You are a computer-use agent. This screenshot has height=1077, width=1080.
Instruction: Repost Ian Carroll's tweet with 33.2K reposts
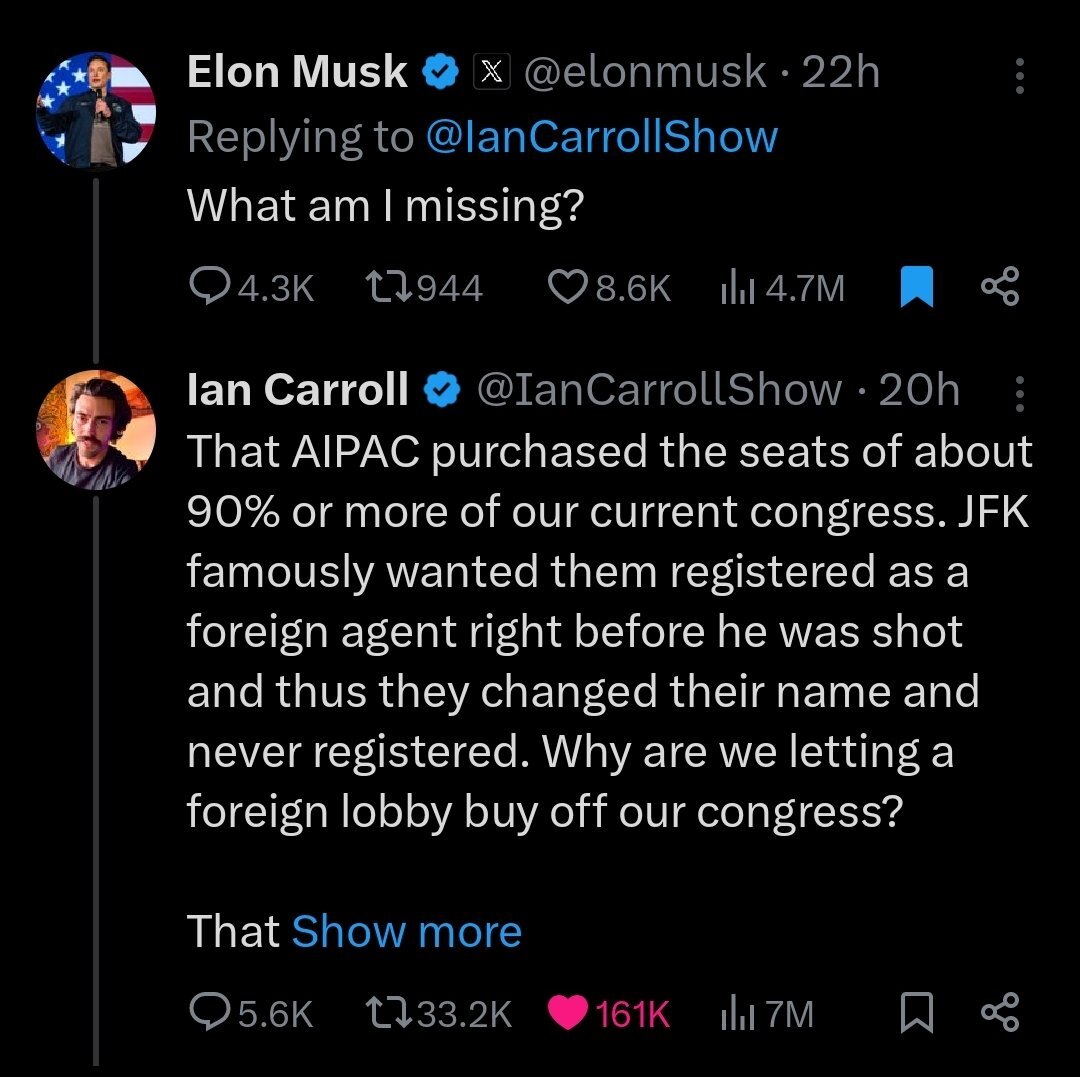(439, 1014)
